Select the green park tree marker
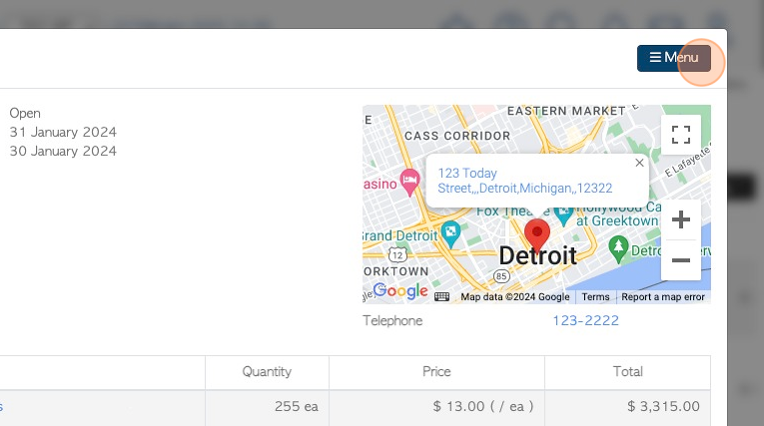The width and height of the screenshot is (764, 426). 618,249
